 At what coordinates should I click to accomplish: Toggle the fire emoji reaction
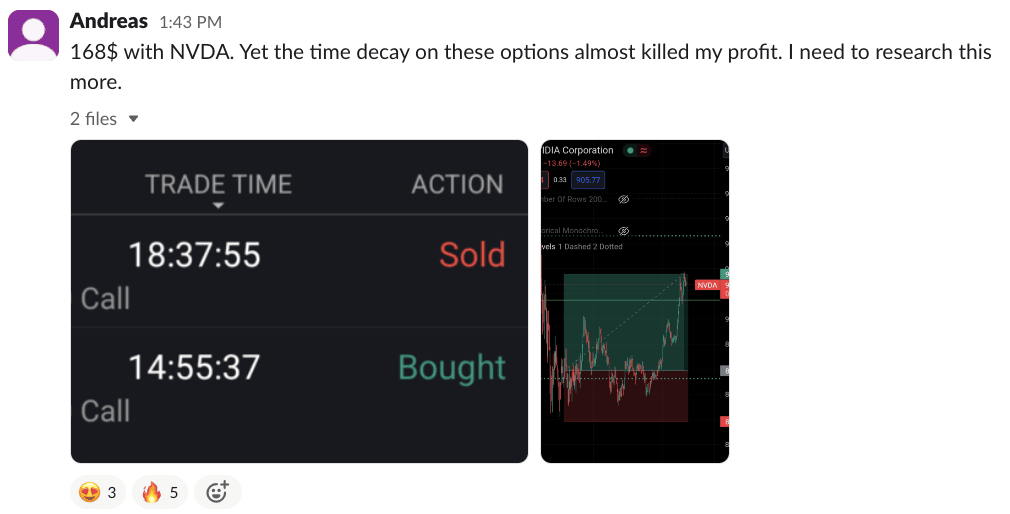coord(160,492)
